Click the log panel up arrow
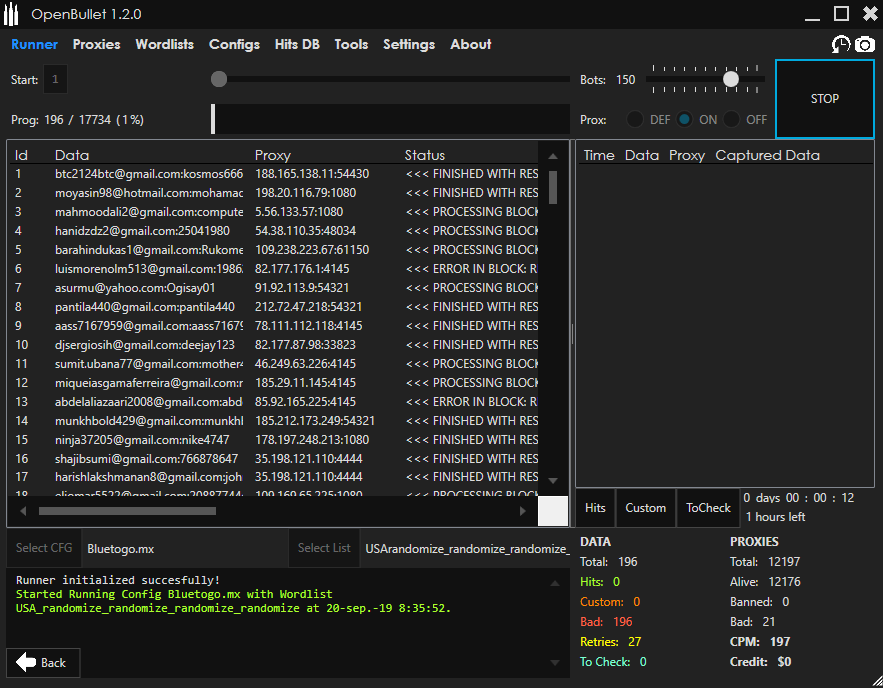 point(555,583)
